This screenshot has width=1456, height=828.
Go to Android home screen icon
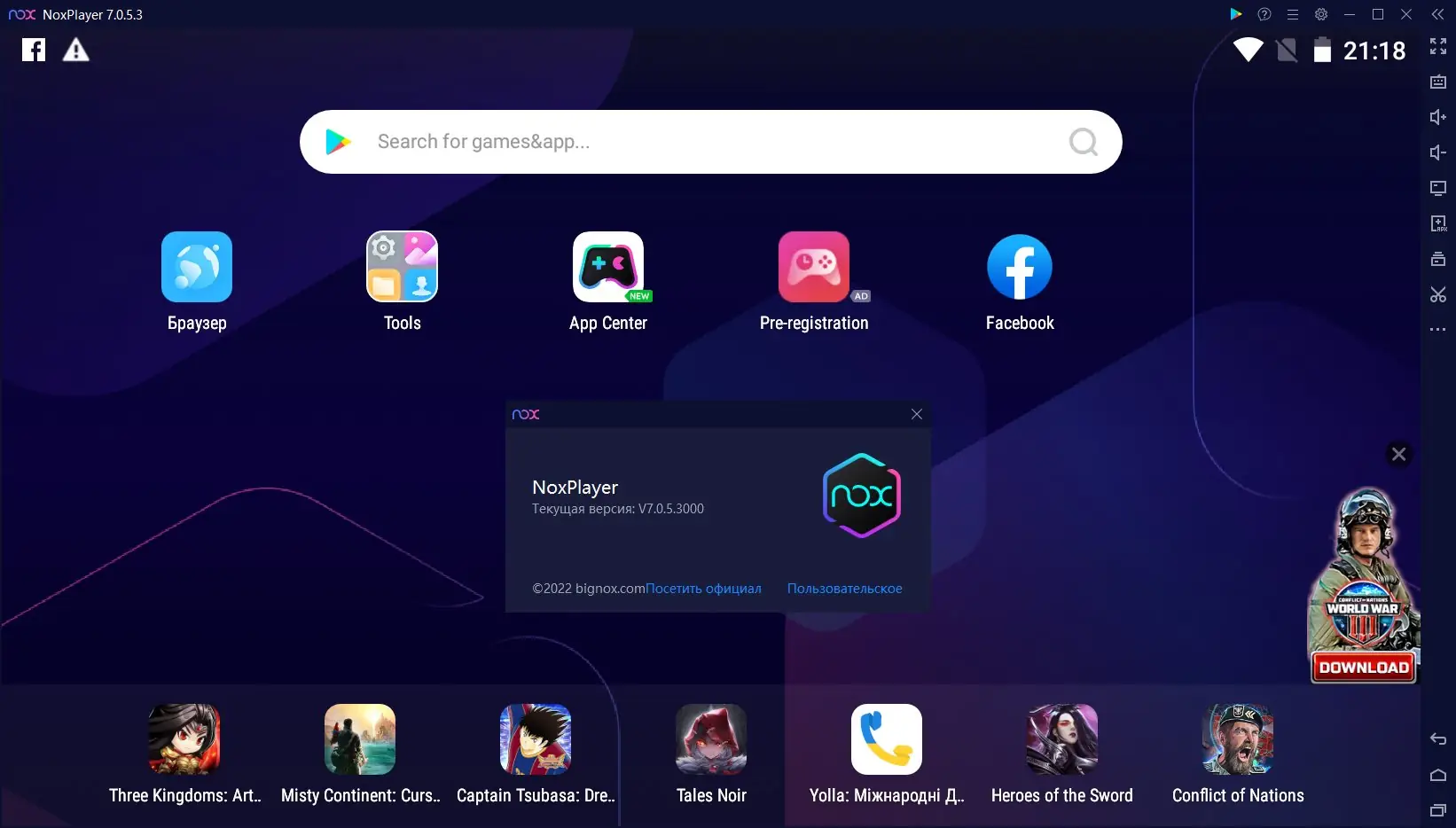pyautogui.click(x=1438, y=775)
